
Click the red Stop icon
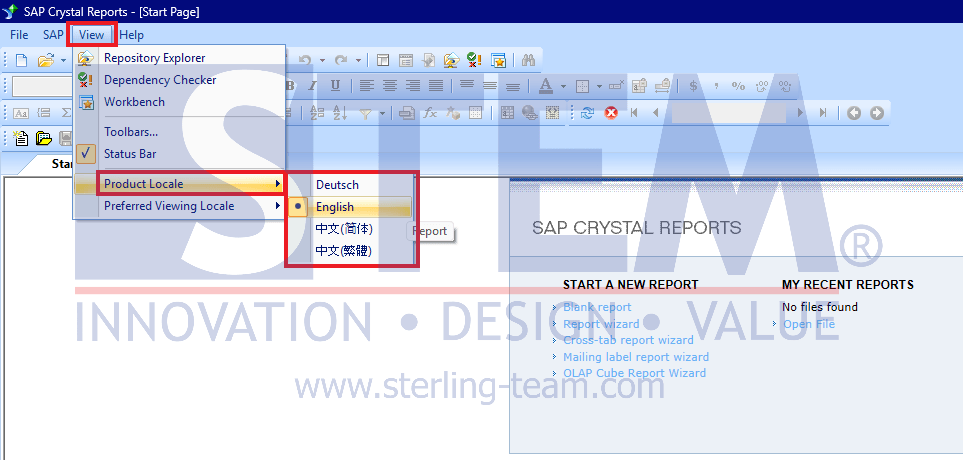point(610,113)
